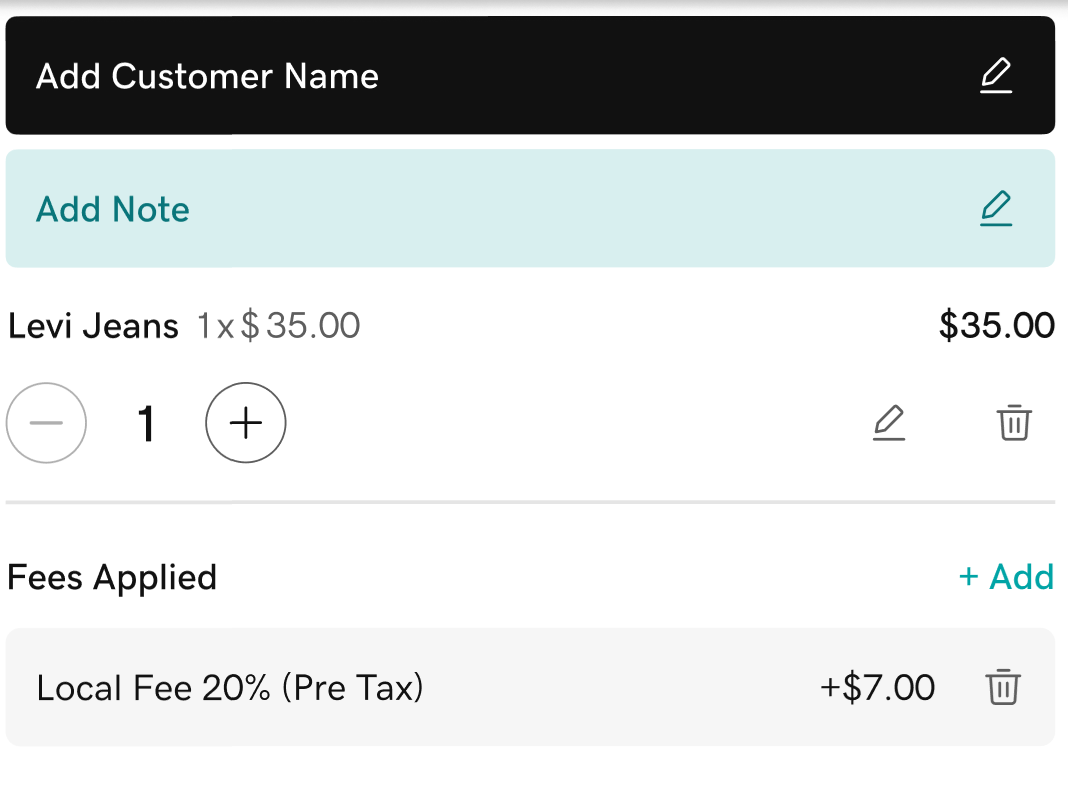Click the divider line below Levi Jeans

[x=530, y=502]
